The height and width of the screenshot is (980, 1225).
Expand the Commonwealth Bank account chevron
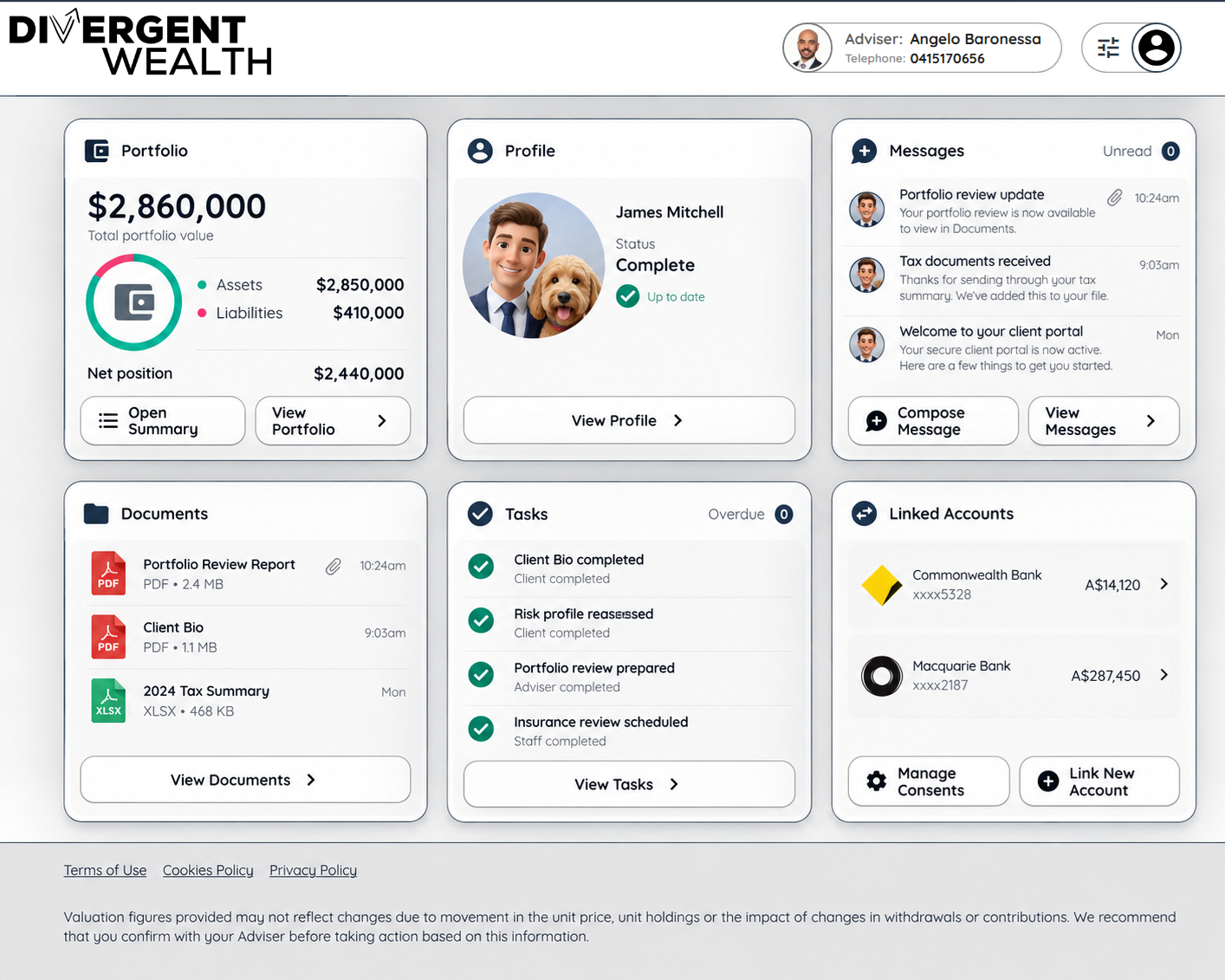1164,584
